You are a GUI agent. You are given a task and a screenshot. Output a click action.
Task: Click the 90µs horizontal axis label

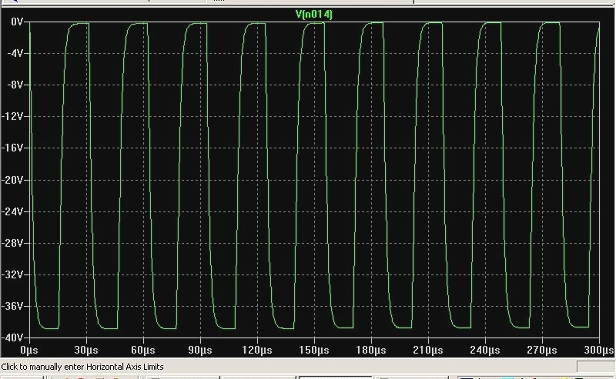coord(200,350)
